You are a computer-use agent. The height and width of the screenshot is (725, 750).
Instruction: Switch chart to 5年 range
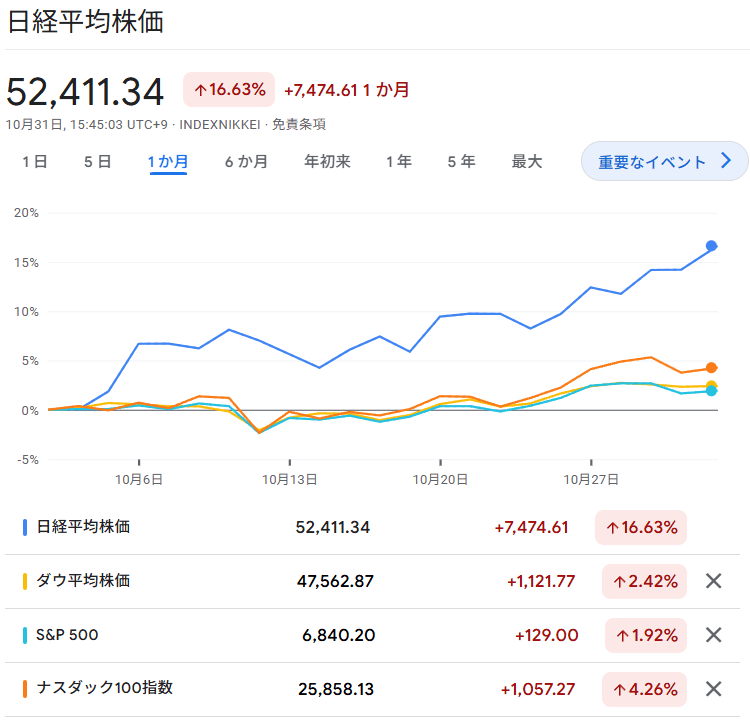[x=461, y=162]
